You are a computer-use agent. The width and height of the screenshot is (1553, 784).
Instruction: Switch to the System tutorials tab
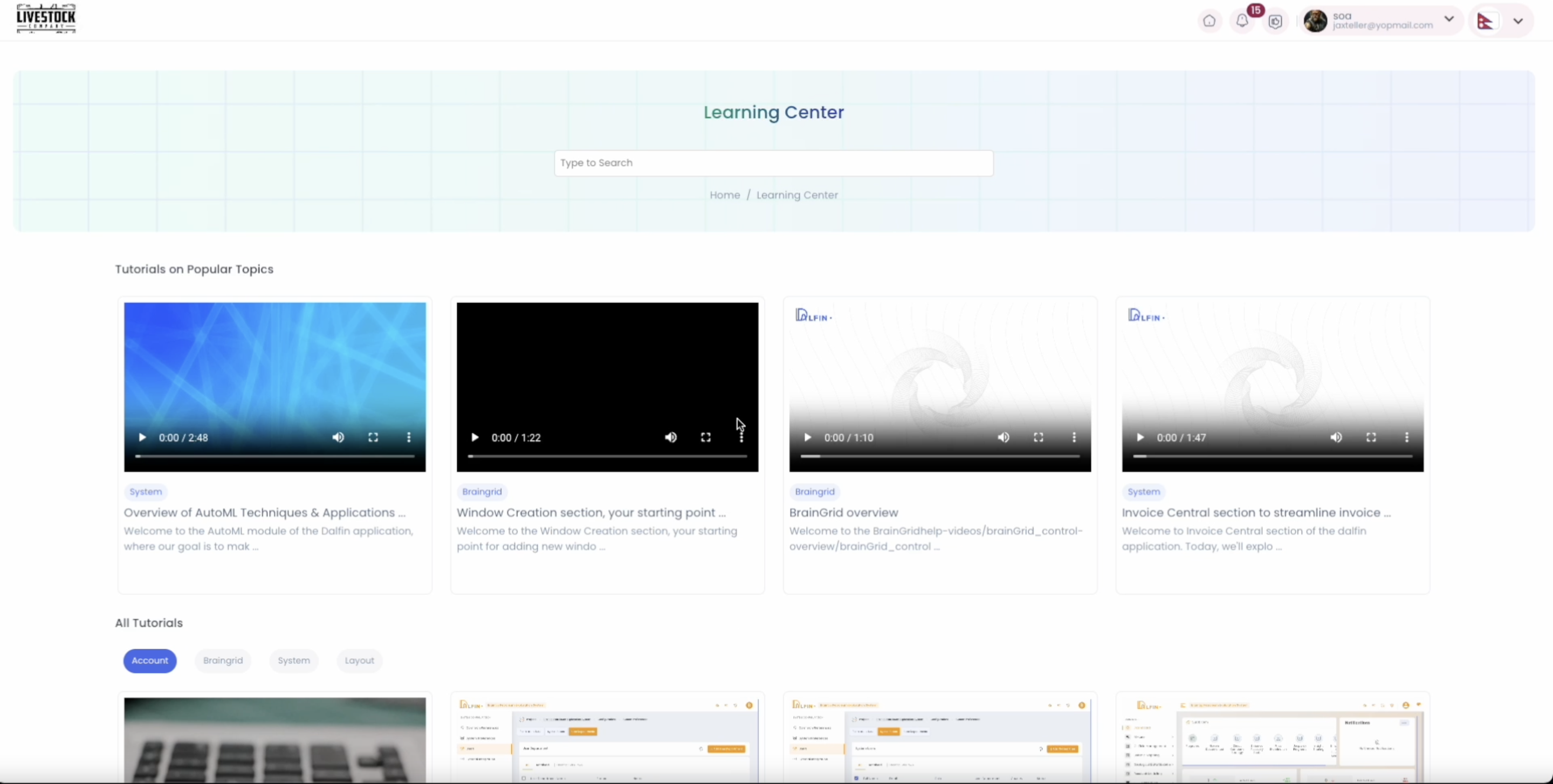[x=293, y=661]
